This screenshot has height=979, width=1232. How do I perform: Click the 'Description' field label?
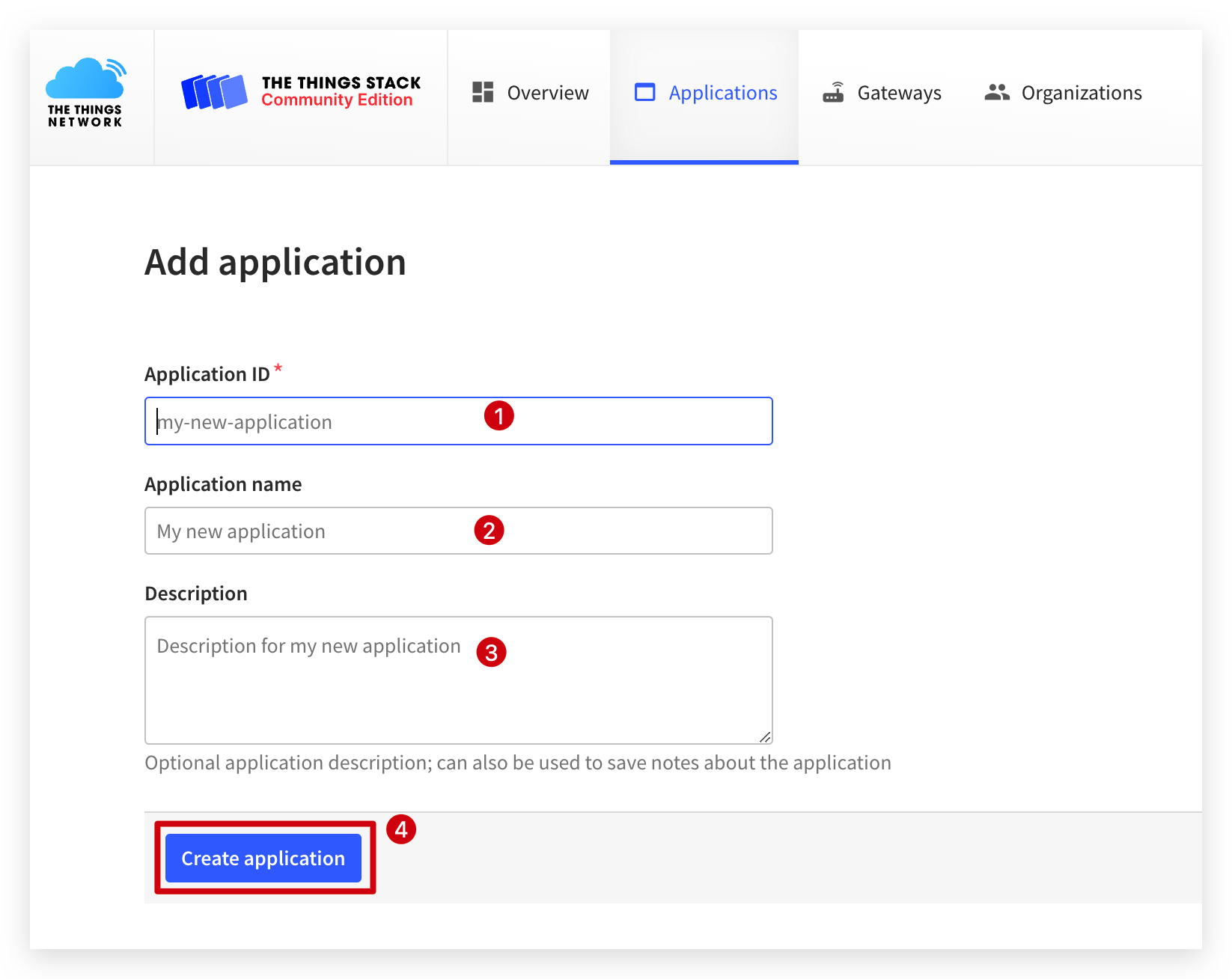[196, 594]
